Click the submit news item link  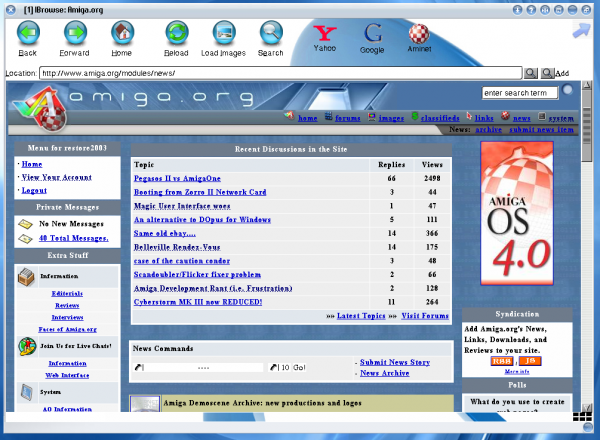pyautogui.click(x=541, y=129)
